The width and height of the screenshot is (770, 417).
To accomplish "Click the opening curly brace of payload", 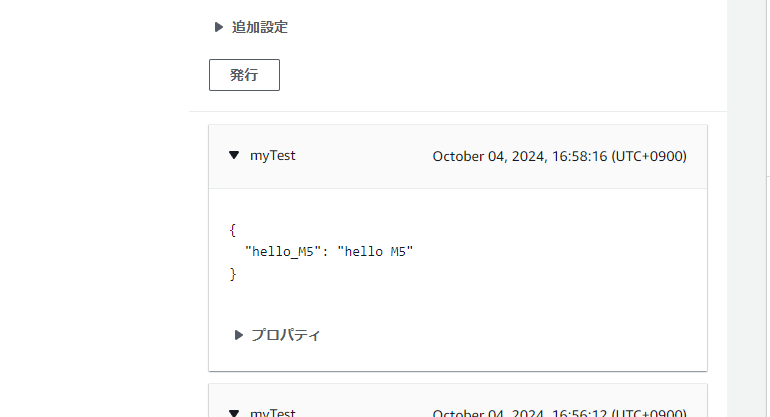I will (x=233, y=230).
